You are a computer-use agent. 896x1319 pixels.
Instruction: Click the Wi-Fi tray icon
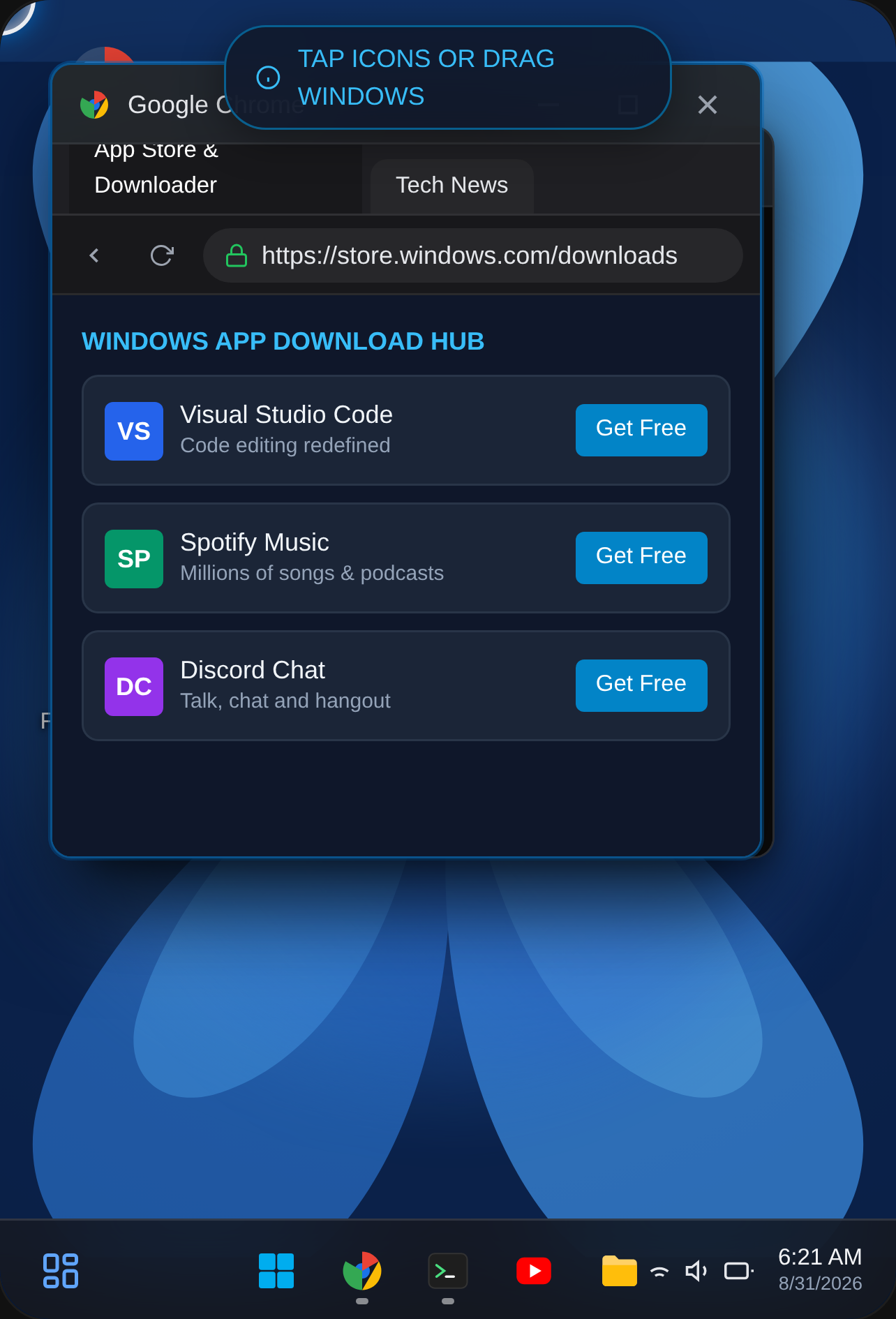point(659,1272)
